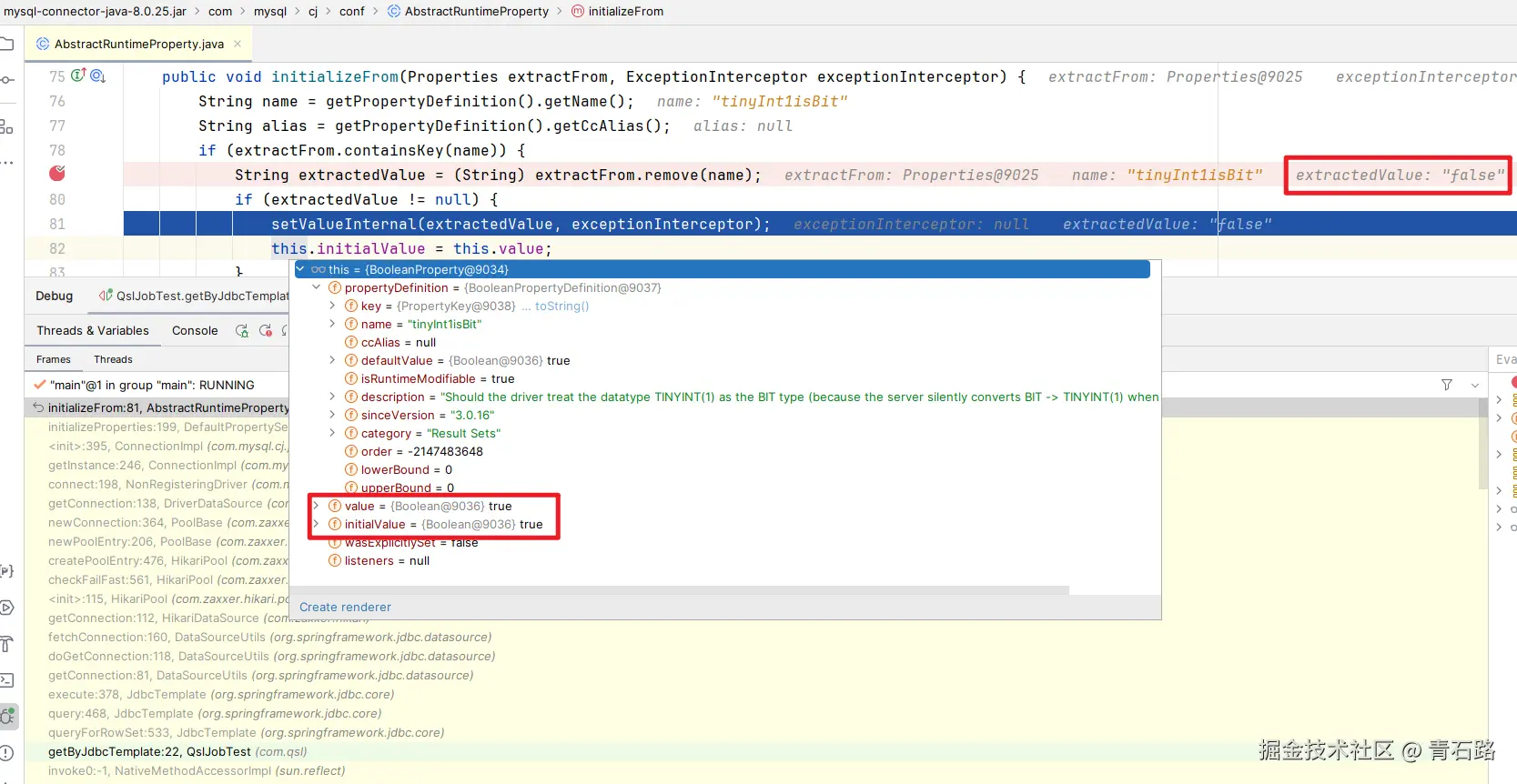Click the field icon beside 'isRuntimeModifiable'
The width and height of the screenshot is (1517, 784).
[351, 378]
